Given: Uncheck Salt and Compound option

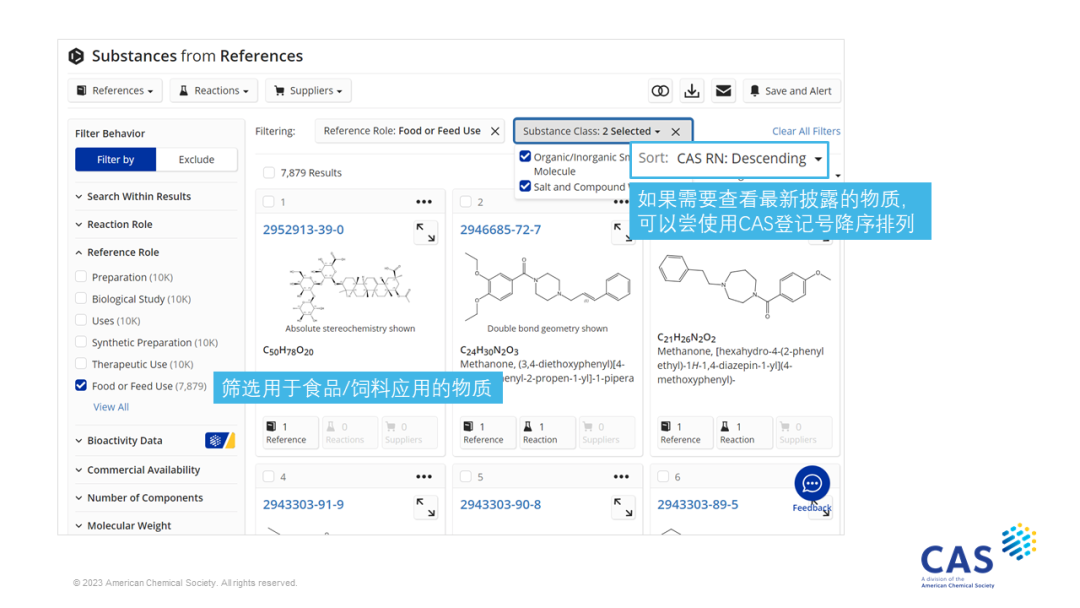Looking at the screenshot, I should (526, 186).
